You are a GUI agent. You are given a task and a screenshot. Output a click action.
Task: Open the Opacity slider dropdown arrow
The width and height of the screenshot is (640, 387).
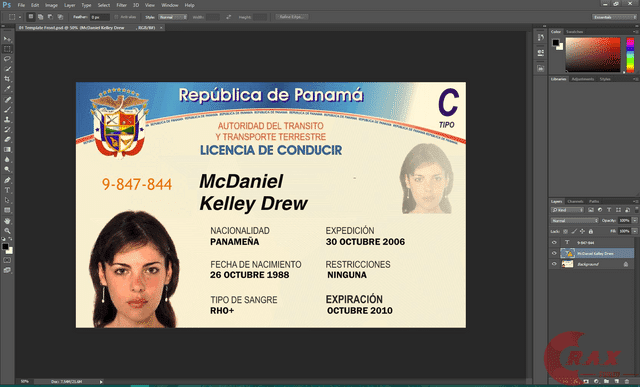click(x=635, y=220)
